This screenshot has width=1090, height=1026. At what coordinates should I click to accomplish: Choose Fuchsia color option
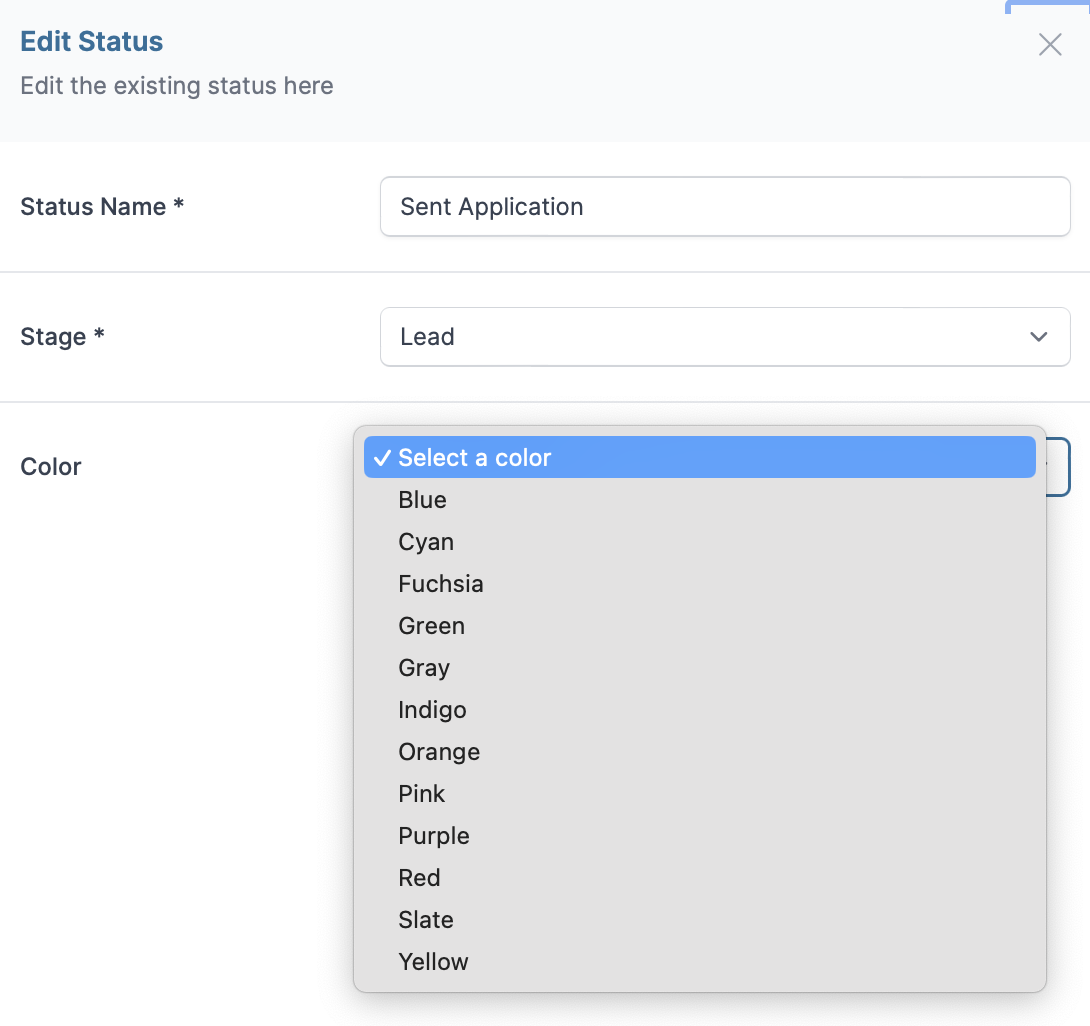click(x=441, y=584)
